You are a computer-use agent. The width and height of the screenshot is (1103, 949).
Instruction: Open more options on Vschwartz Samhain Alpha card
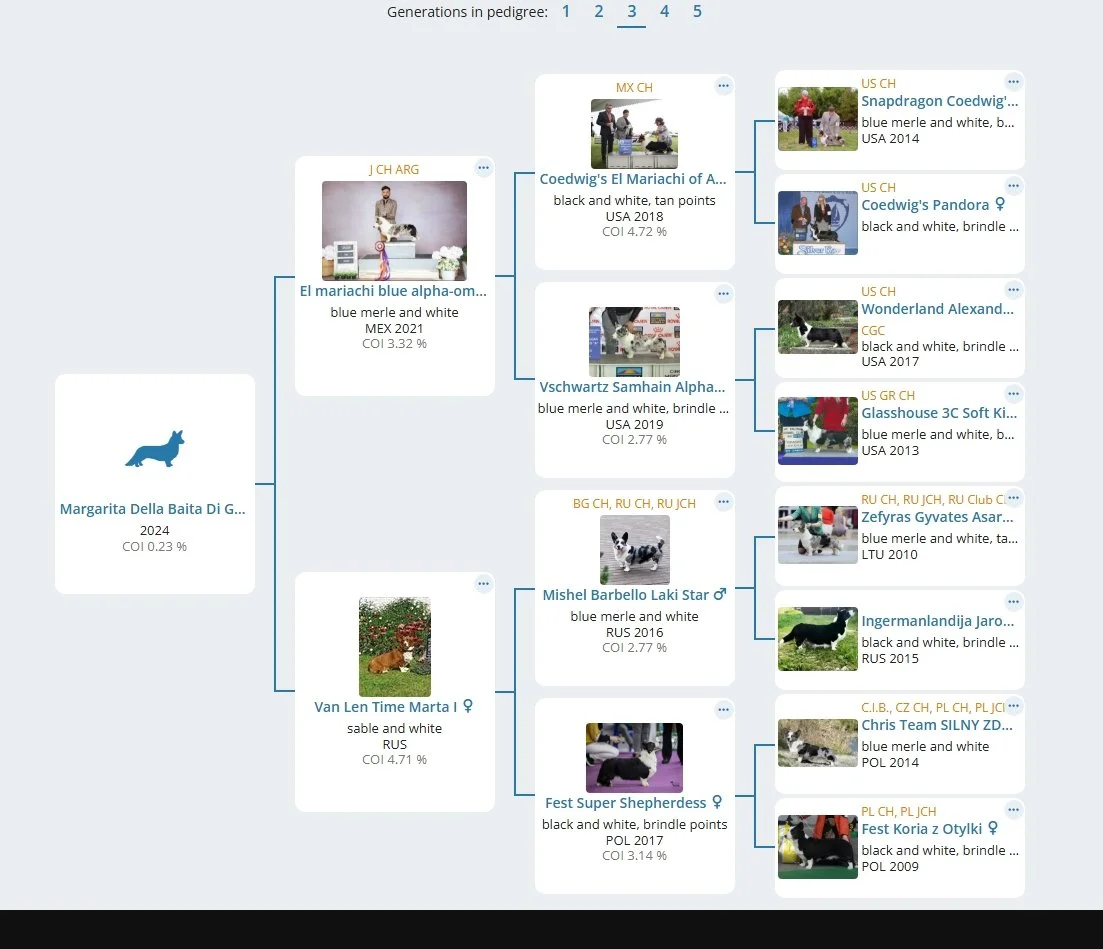click(x=723, y=294)
